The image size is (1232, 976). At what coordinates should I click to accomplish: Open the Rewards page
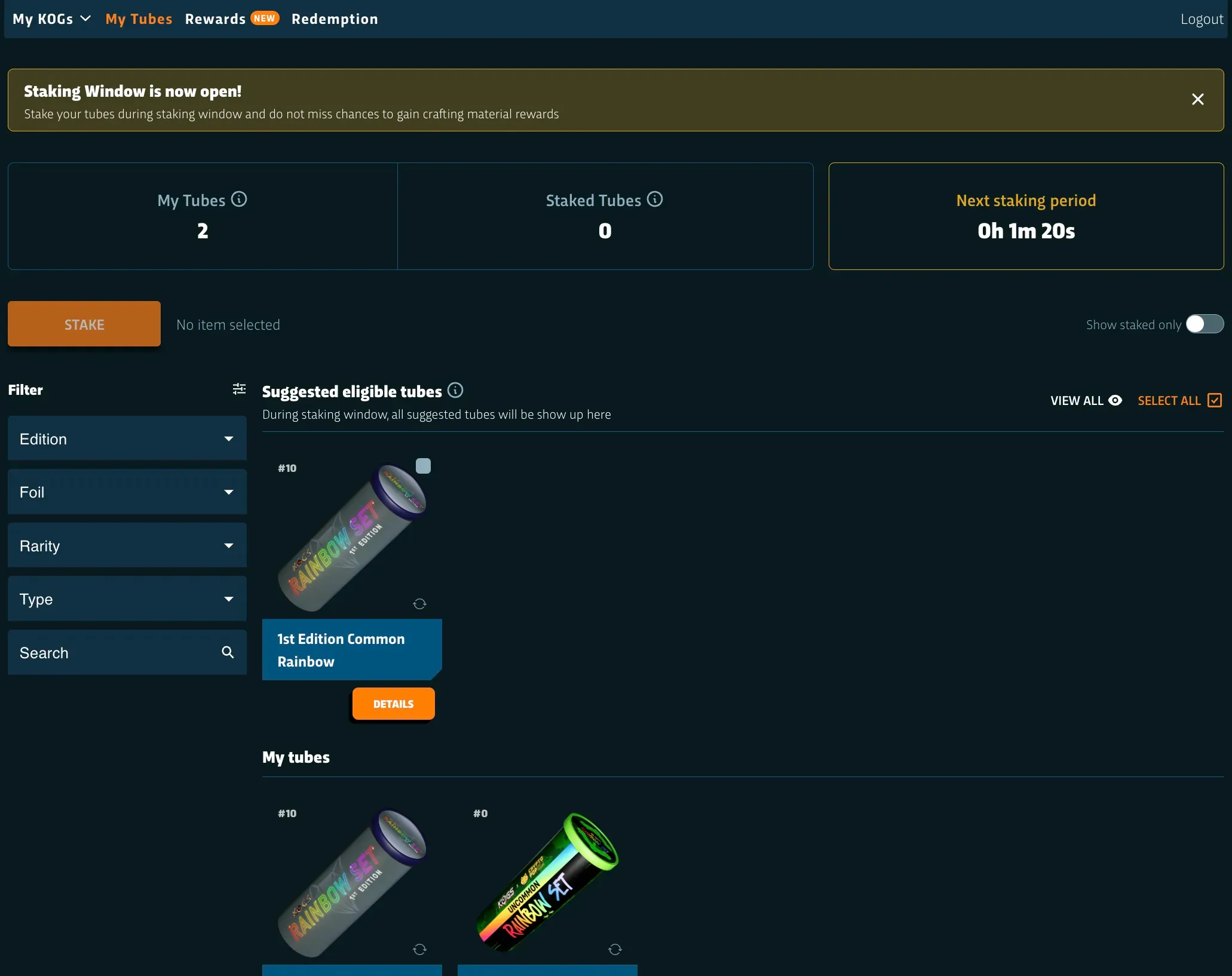click(214, 19)
